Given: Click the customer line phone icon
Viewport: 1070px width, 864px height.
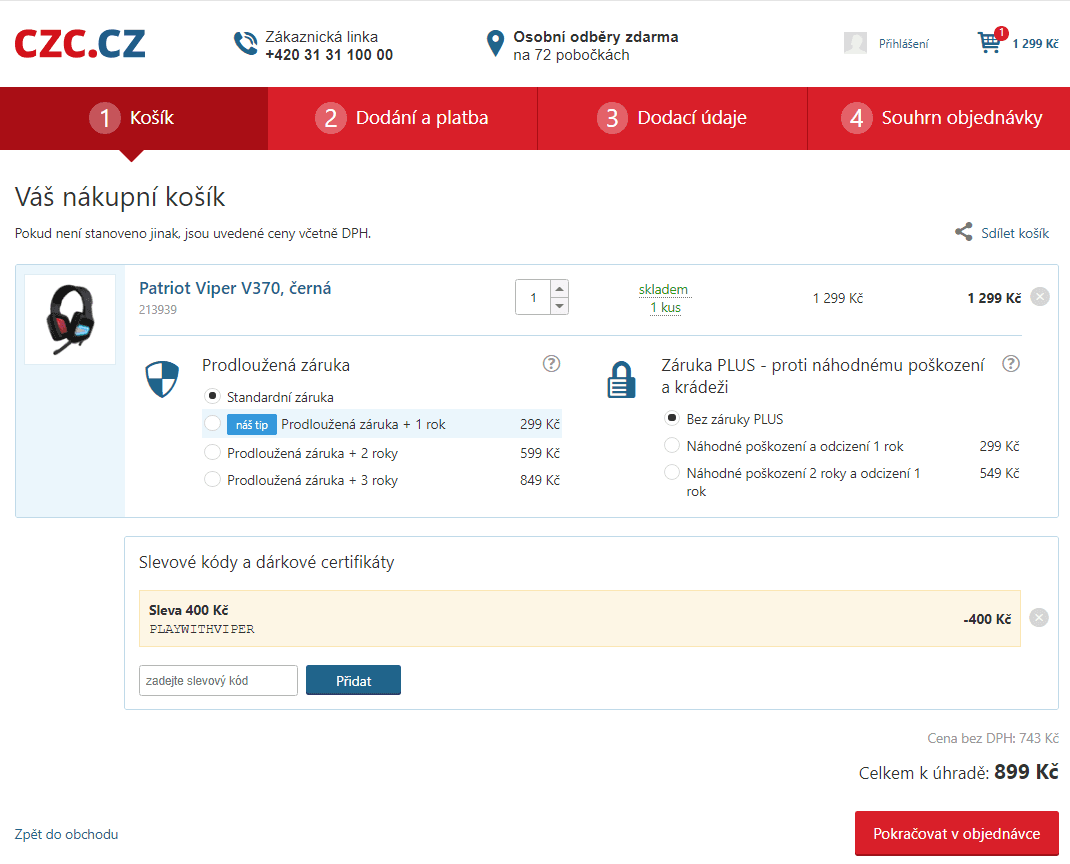Looking at the screenshot, I should pyautogui.click(x=246, y=44).
